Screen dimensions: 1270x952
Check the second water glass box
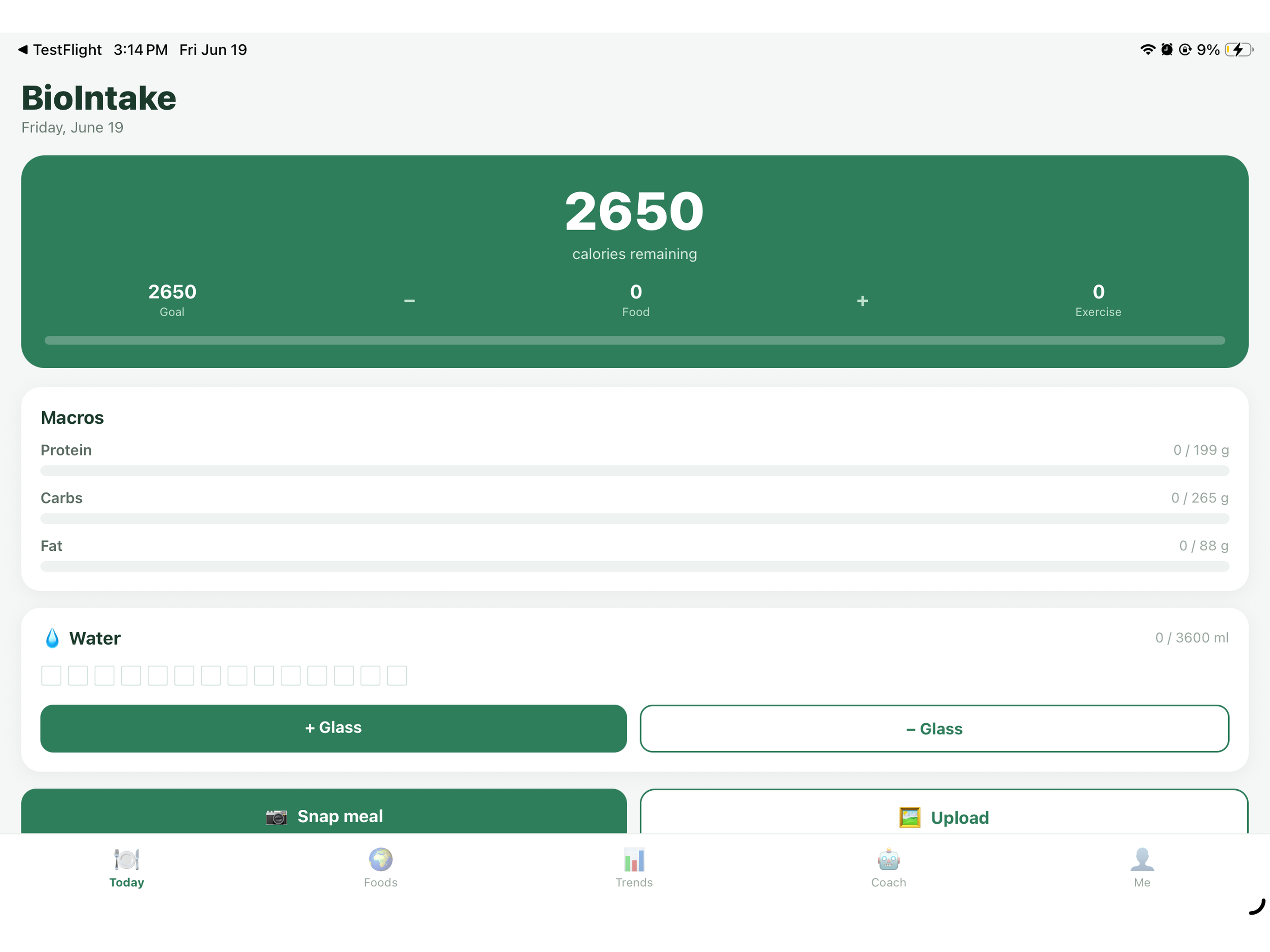pyautogui.click(x=78, y=675)
